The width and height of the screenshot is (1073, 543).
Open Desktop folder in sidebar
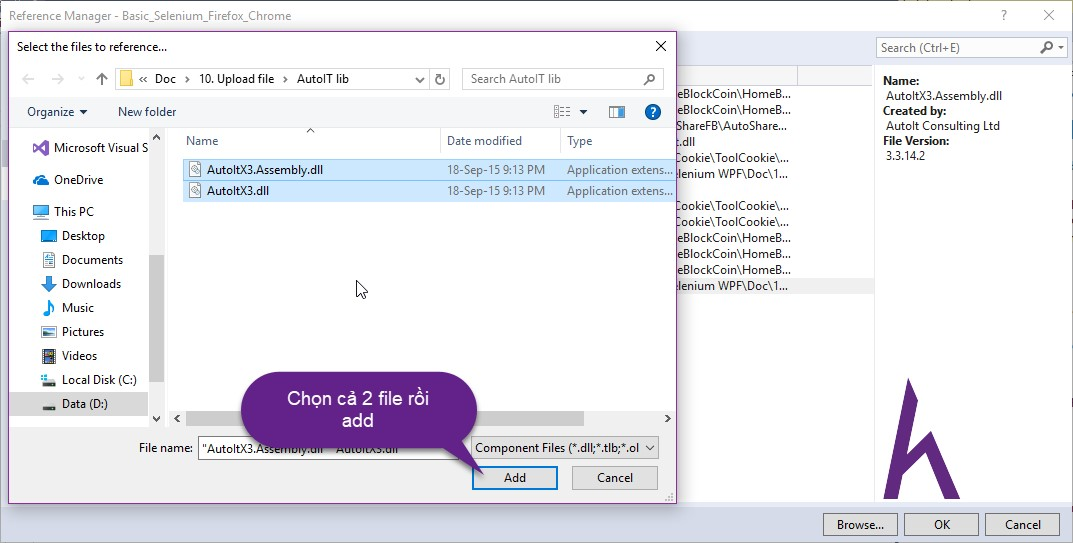point(73,236)
